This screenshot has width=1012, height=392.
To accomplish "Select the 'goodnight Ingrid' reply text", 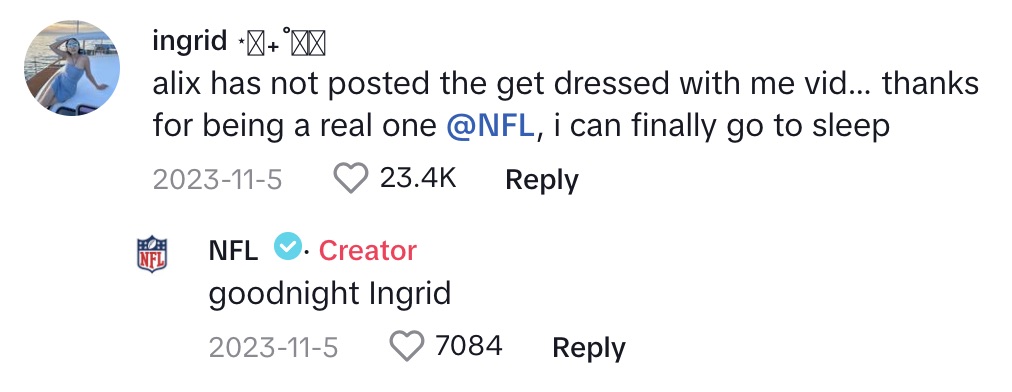I will (330, 295).
